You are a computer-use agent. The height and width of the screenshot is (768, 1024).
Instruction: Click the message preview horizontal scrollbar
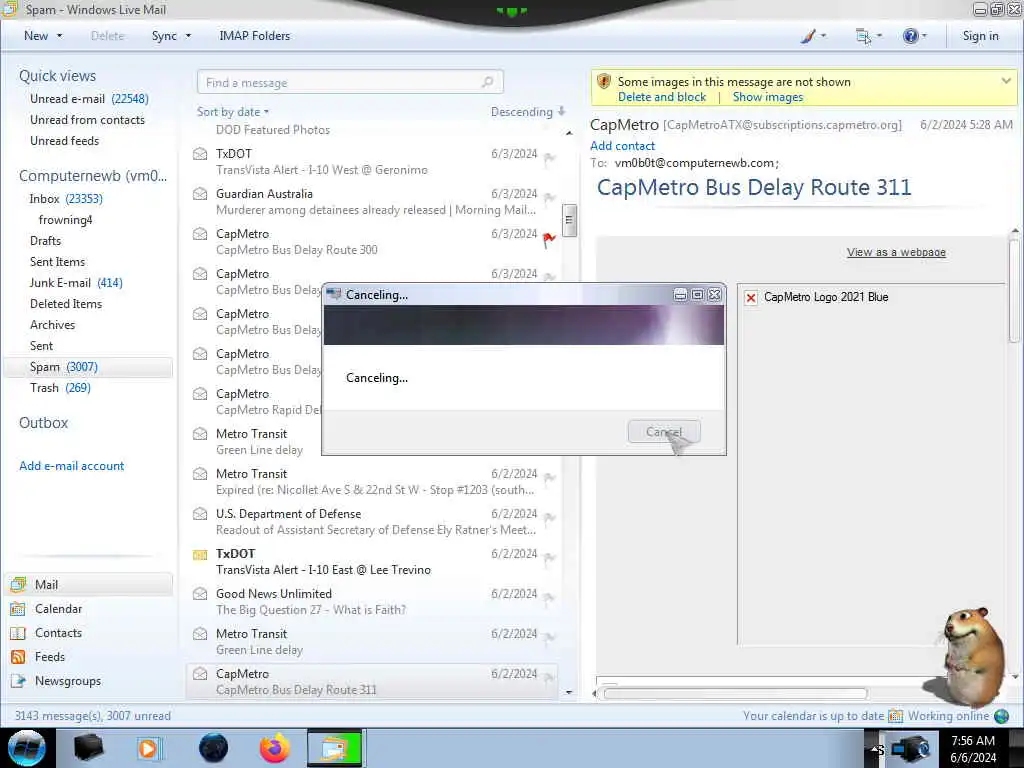point(735,694)
